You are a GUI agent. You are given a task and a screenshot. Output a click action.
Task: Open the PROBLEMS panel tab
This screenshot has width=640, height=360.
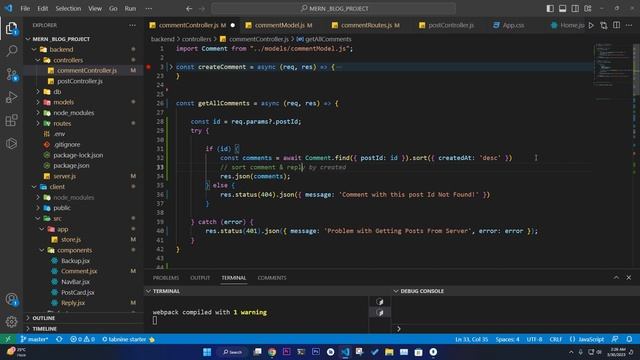(166, 278)
